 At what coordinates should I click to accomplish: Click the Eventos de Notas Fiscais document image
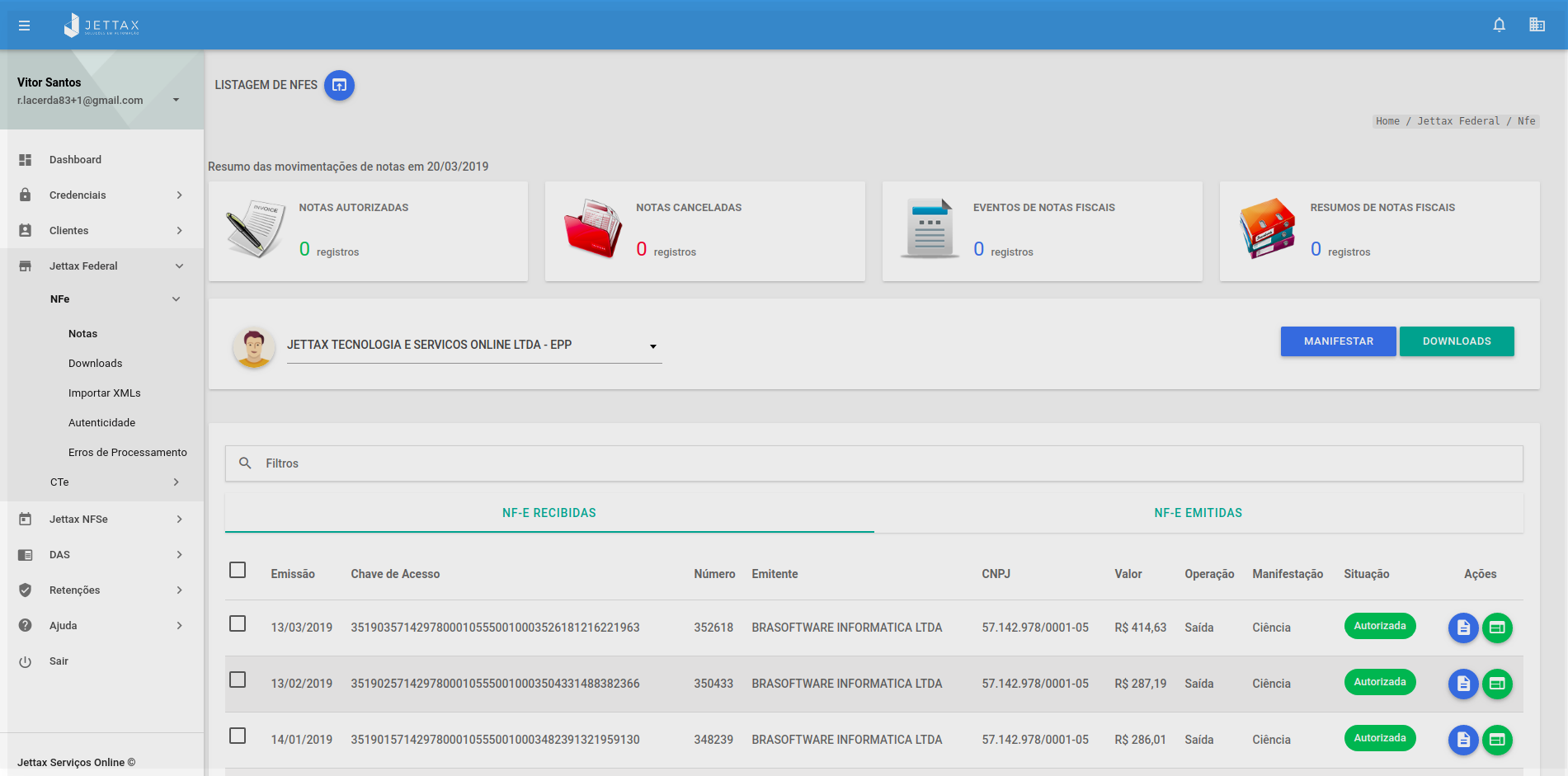pos(930,228)
